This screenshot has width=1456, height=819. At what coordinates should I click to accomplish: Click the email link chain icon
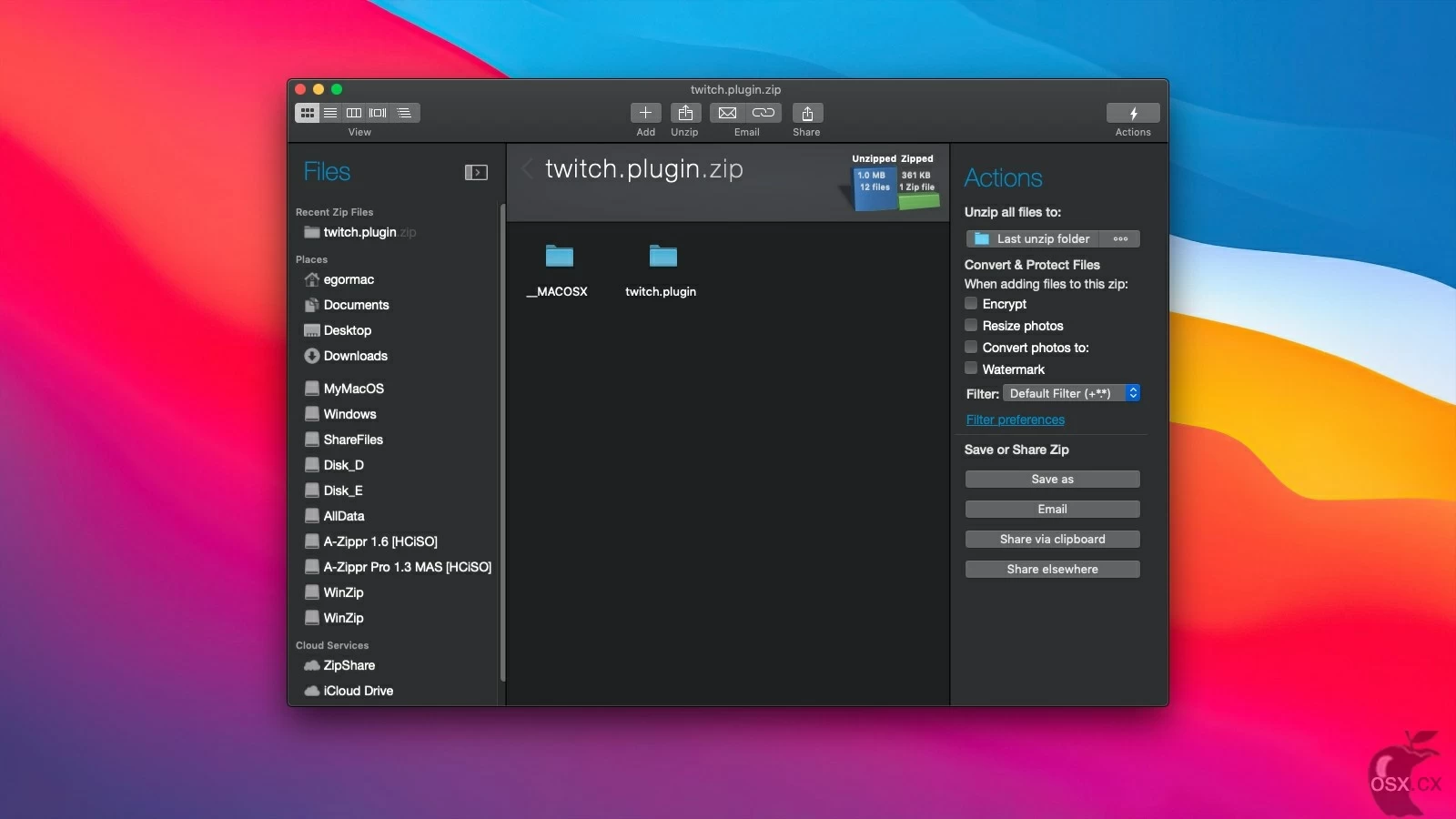click(x=763, y=113)
